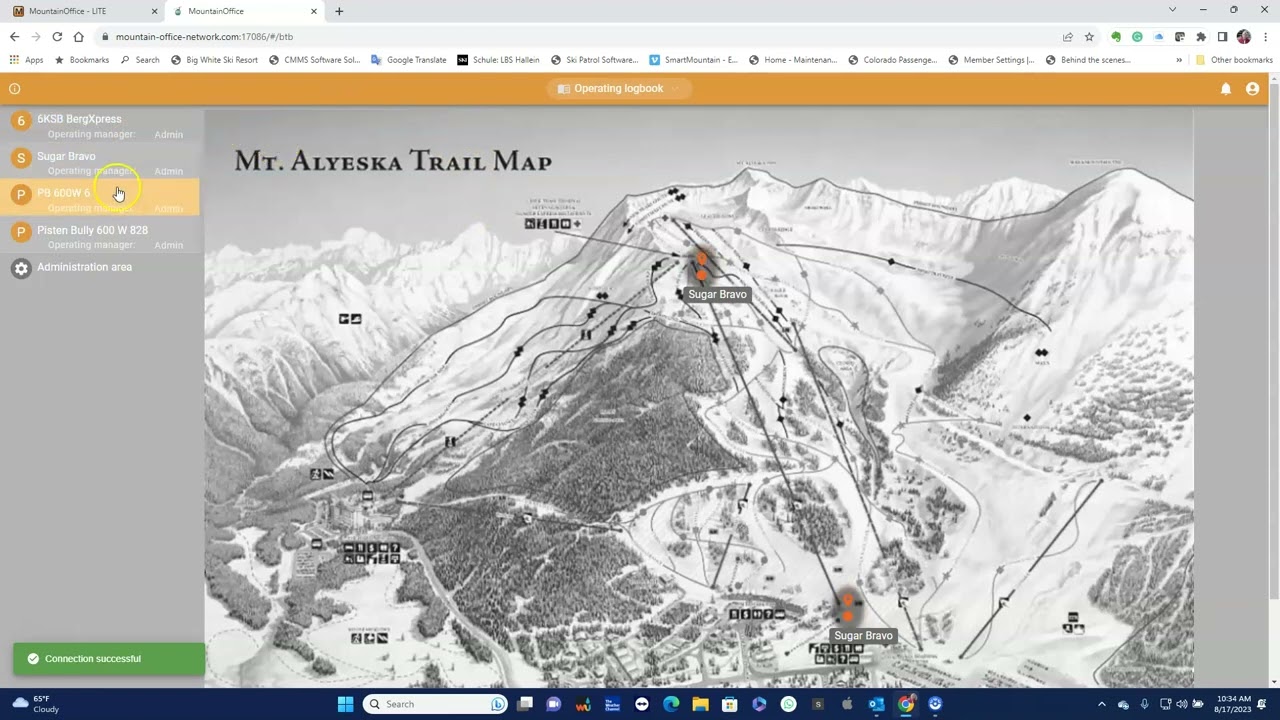Screen dimensions: 1280x720
Task: Show hidden system tray icons
Action: (1102, 704)
